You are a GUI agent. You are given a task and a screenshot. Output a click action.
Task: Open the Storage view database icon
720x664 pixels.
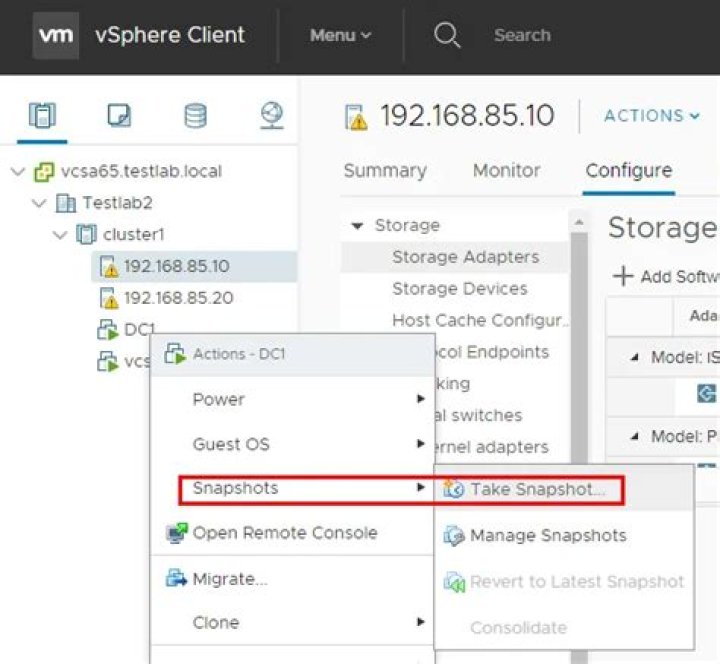tap(195, 115)
